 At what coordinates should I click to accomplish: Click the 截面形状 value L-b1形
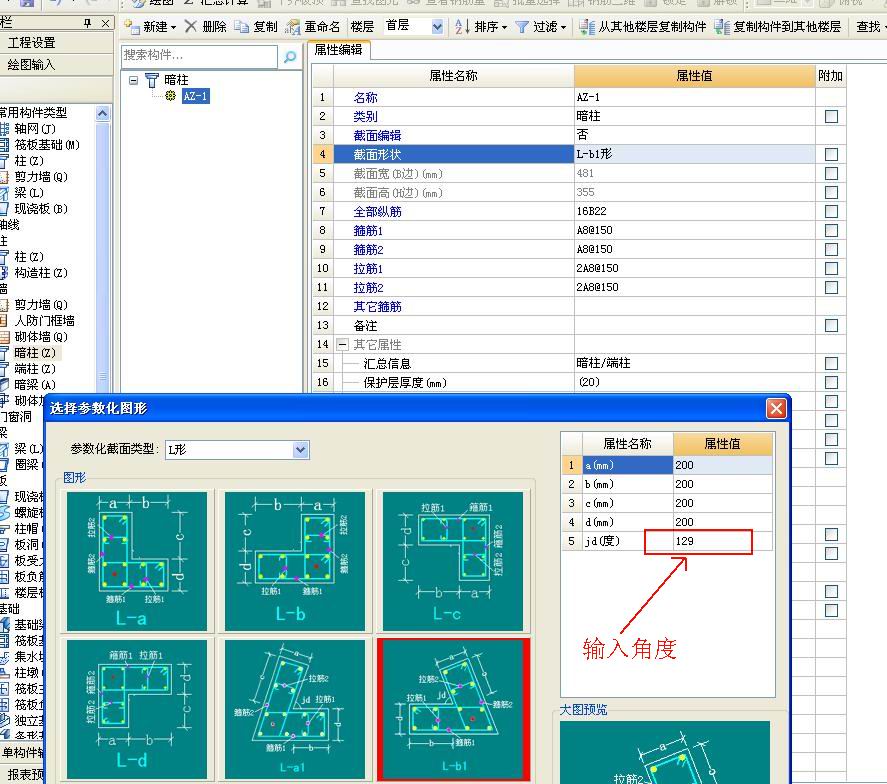coord(694,154)
